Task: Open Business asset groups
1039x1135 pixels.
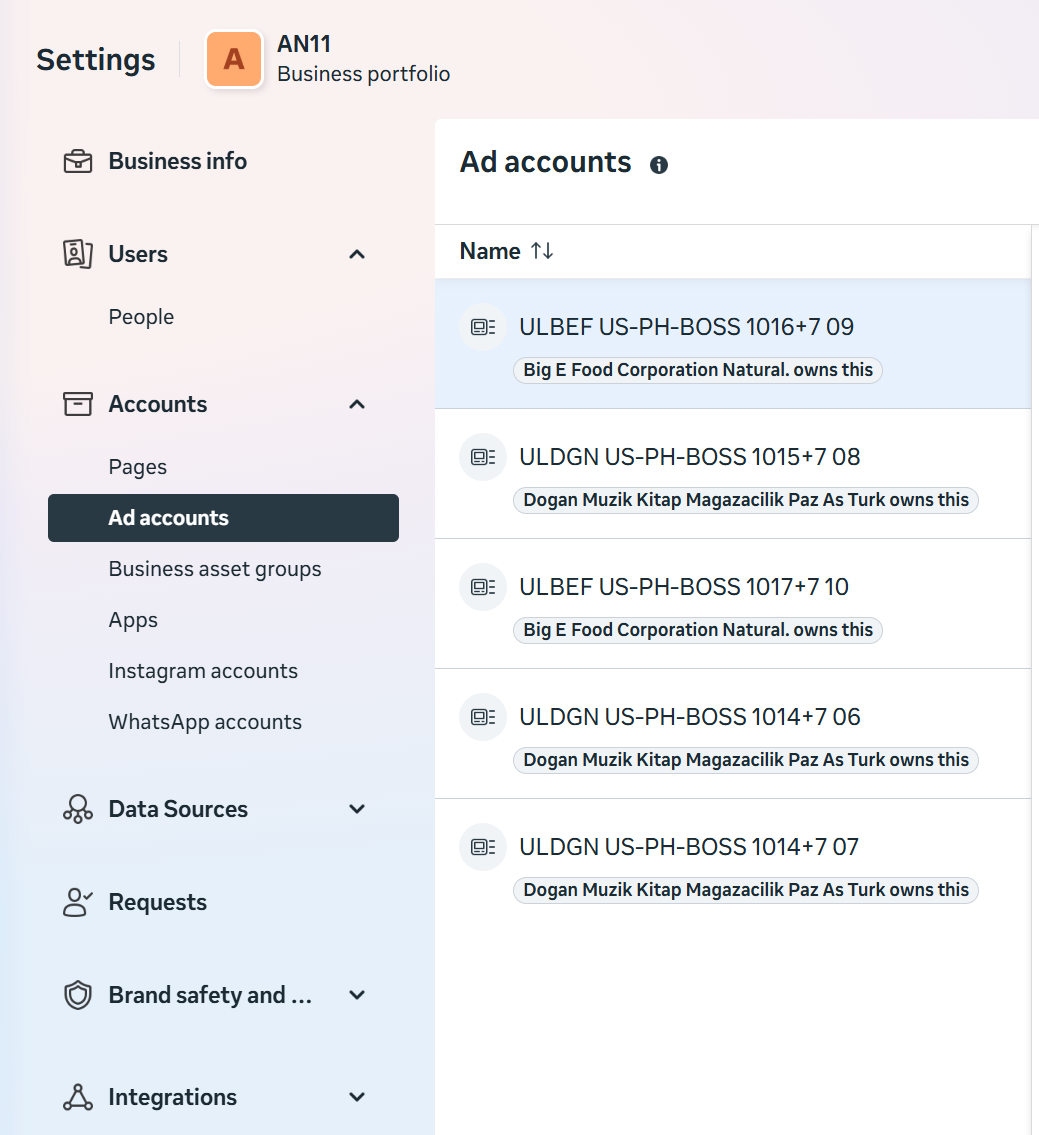Action: (215, 569)
